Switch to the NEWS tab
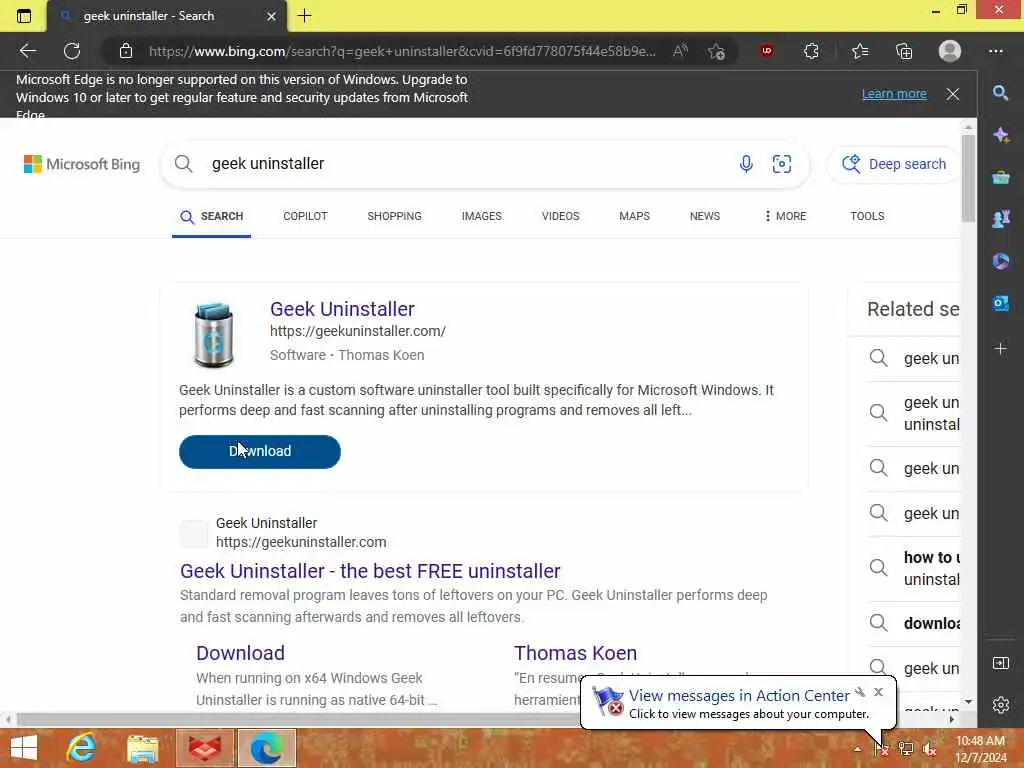1024x768 pixels. 705,216
